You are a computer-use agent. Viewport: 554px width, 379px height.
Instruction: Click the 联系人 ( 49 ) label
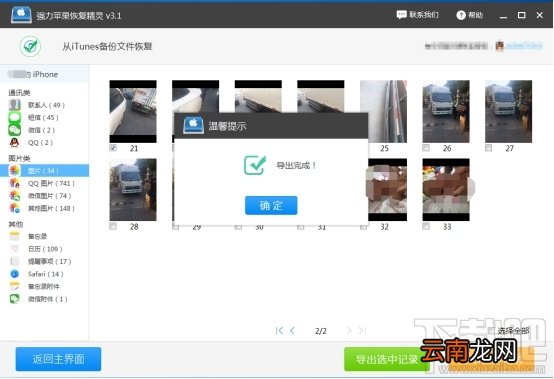pos(46,105)
